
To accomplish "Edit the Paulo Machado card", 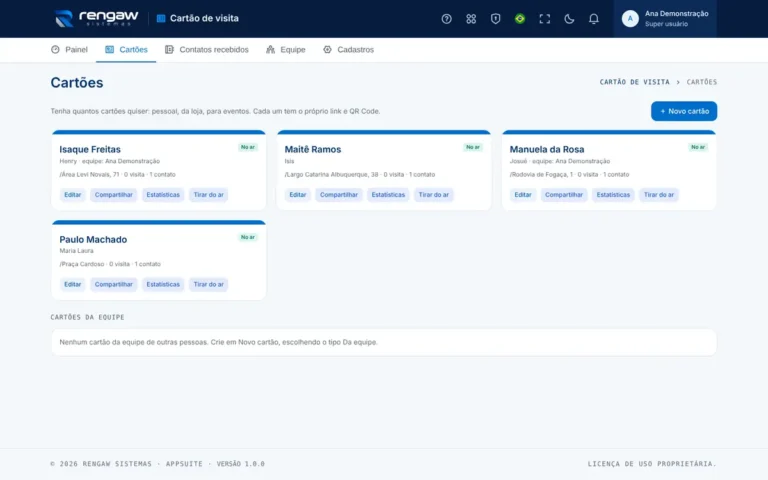I will pyautogui.click(x=72, y=284).
